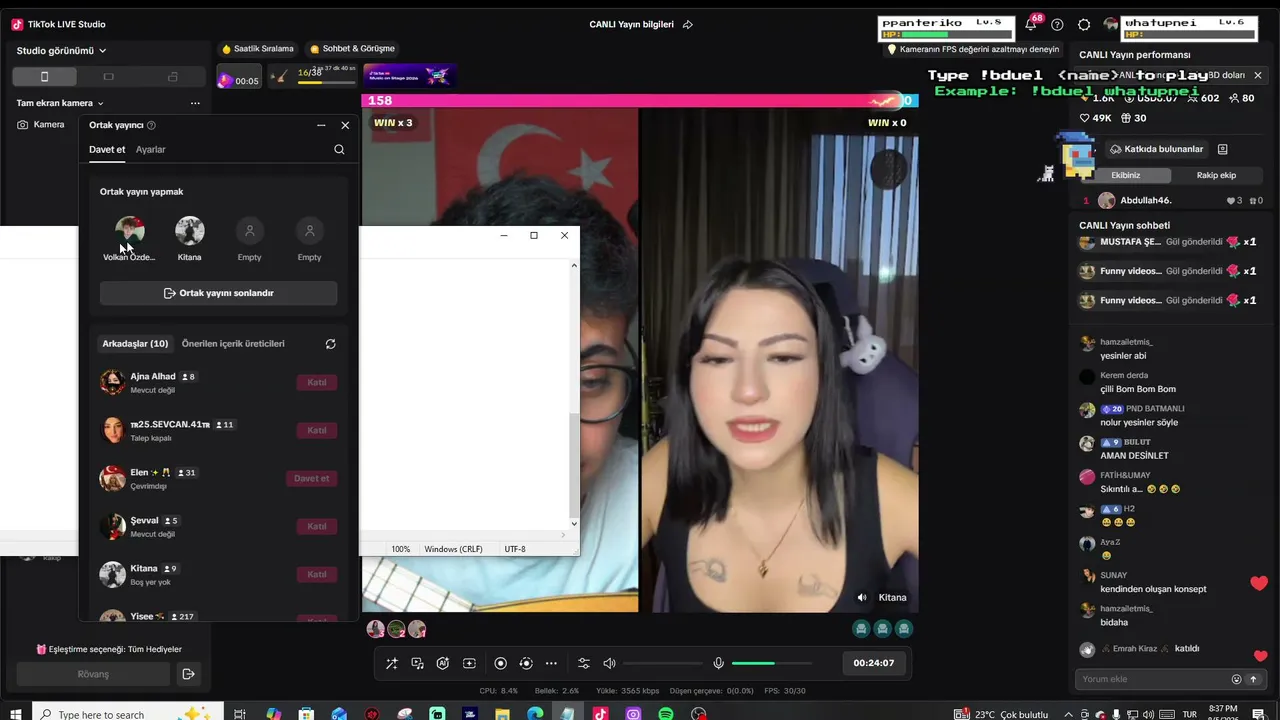The width and height of the screenshot is (1280, 720).
Task: Open the more options dots in control bar
Action: point(551,663)
